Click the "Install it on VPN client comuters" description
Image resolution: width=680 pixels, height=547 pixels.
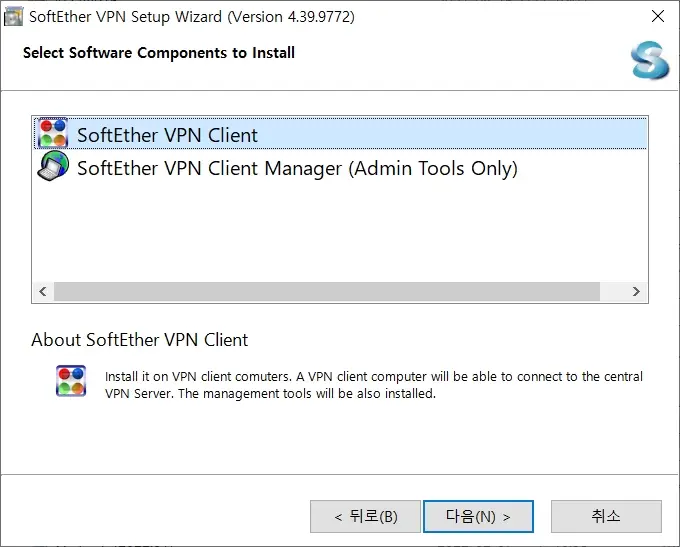[x=374, y=385]
